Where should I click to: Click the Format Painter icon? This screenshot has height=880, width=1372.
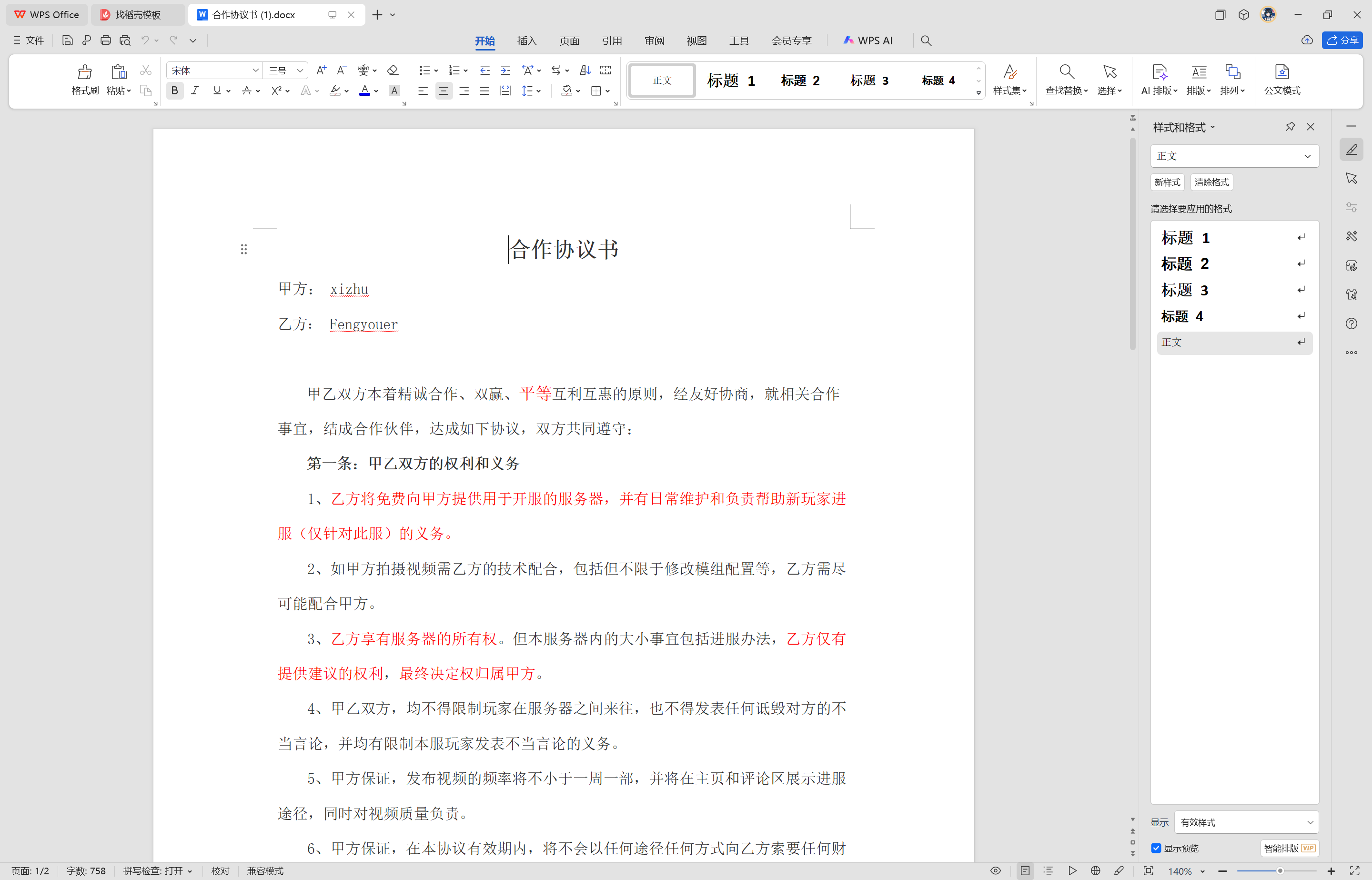tap(84, 72)
